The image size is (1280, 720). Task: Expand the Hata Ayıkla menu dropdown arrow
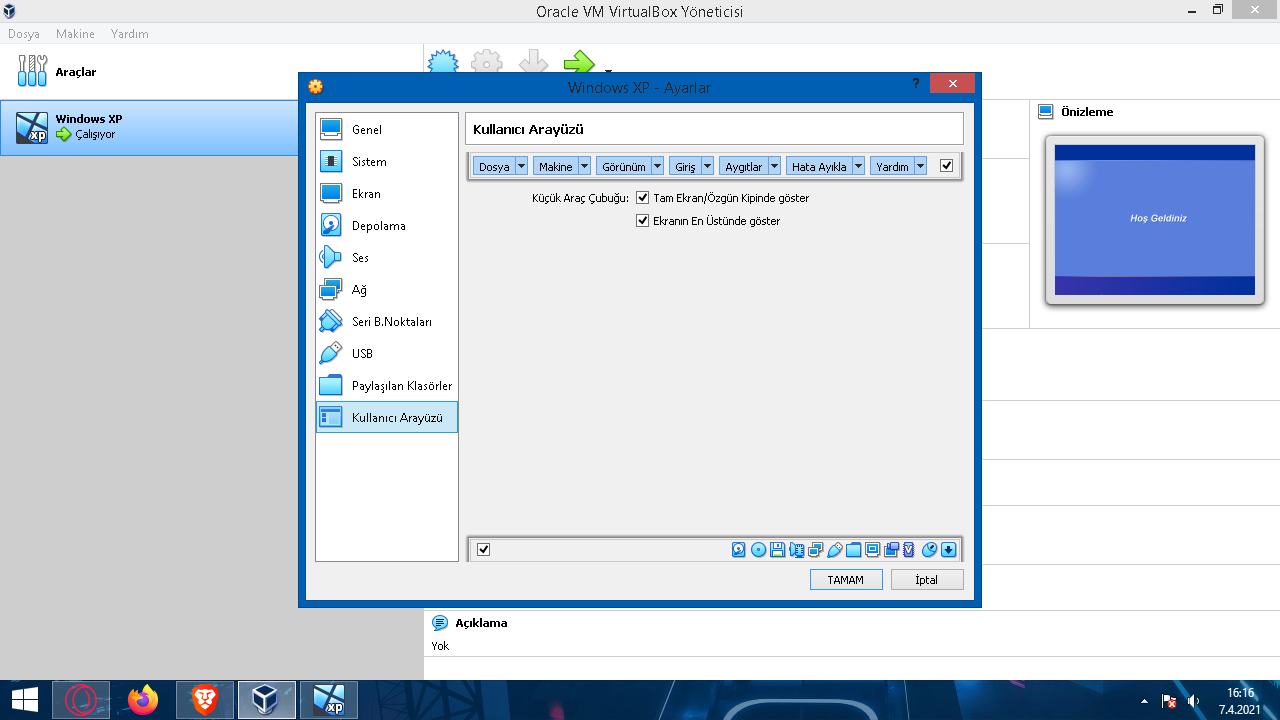(x=858, y=167)
